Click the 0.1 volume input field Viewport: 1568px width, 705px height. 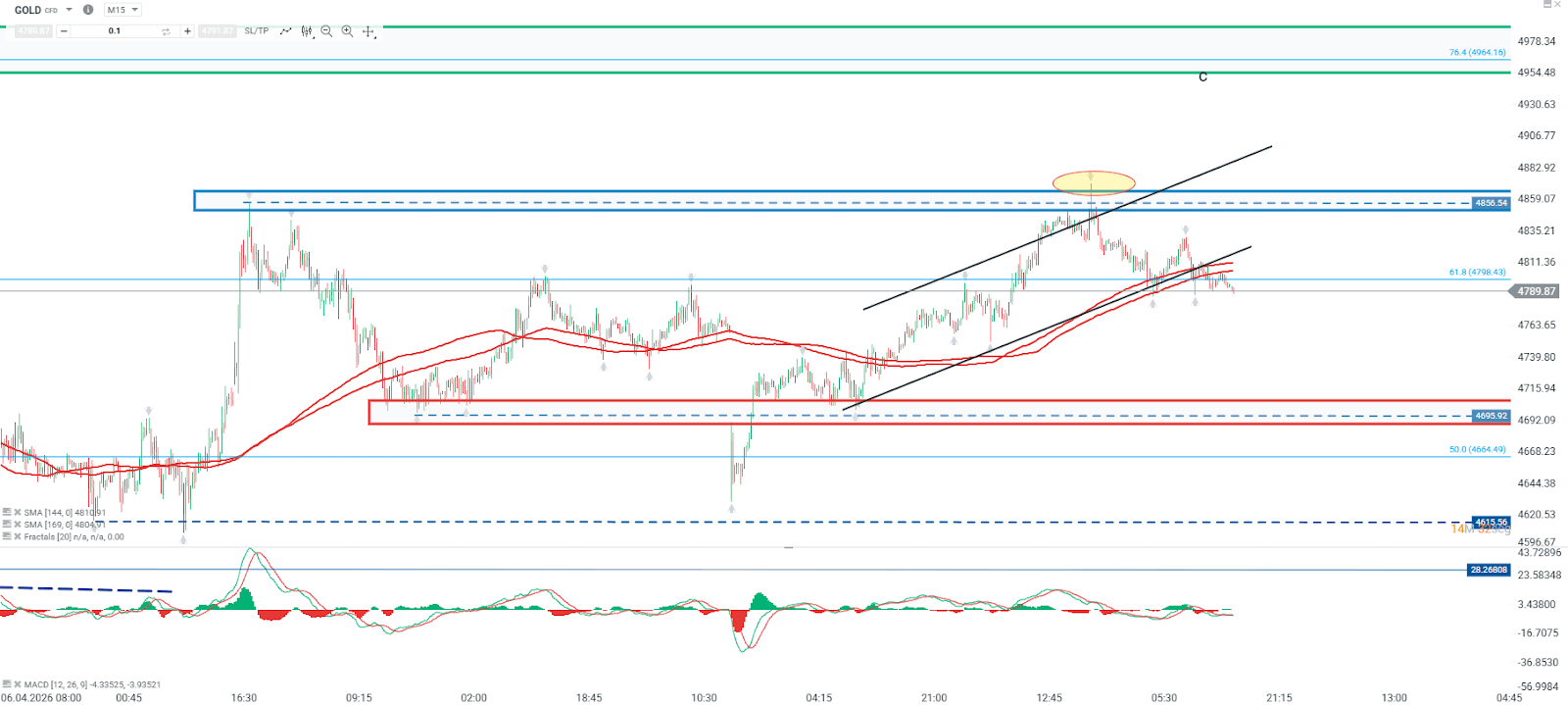[115, 31]
